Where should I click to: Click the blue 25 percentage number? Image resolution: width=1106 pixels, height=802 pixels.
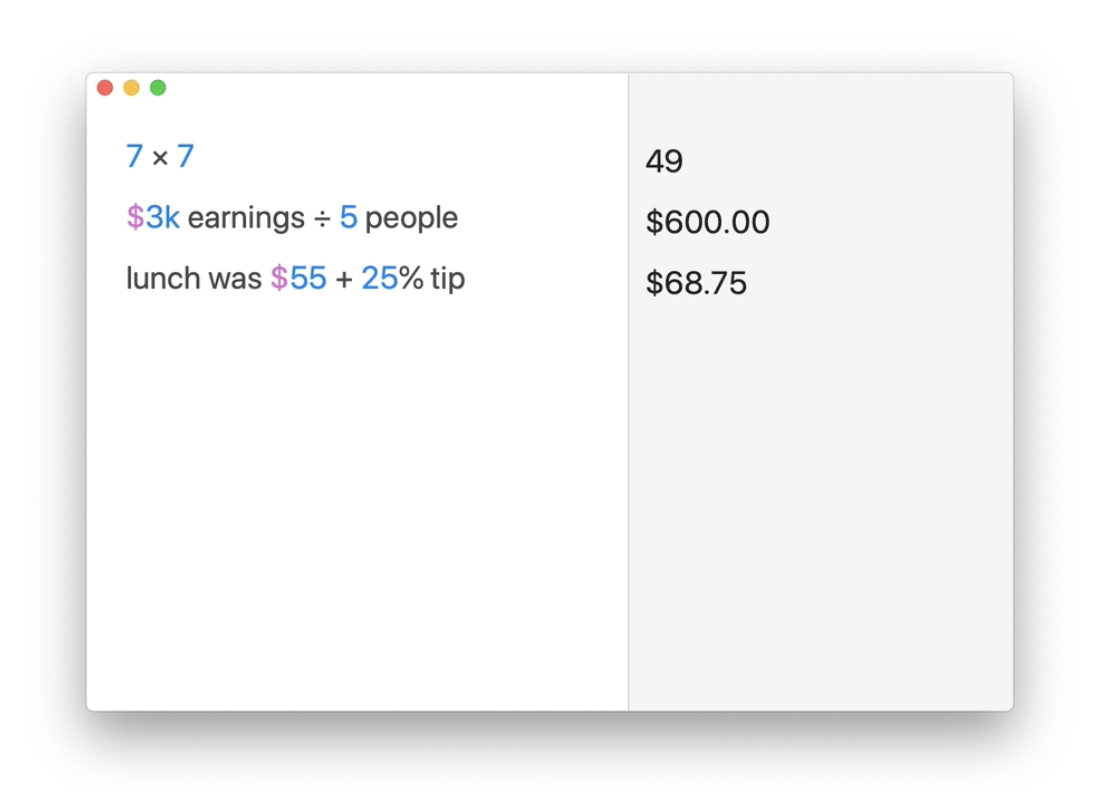(380, 278)
